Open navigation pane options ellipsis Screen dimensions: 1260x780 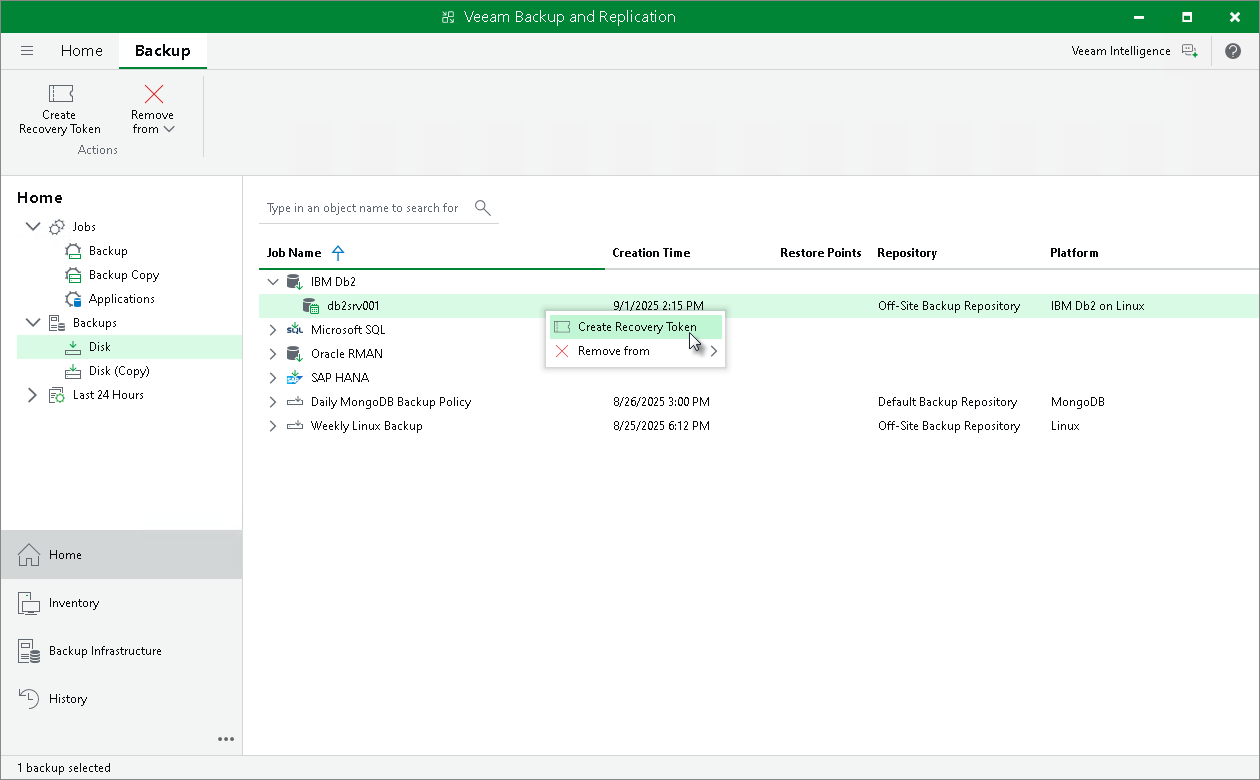coord(226,739)
